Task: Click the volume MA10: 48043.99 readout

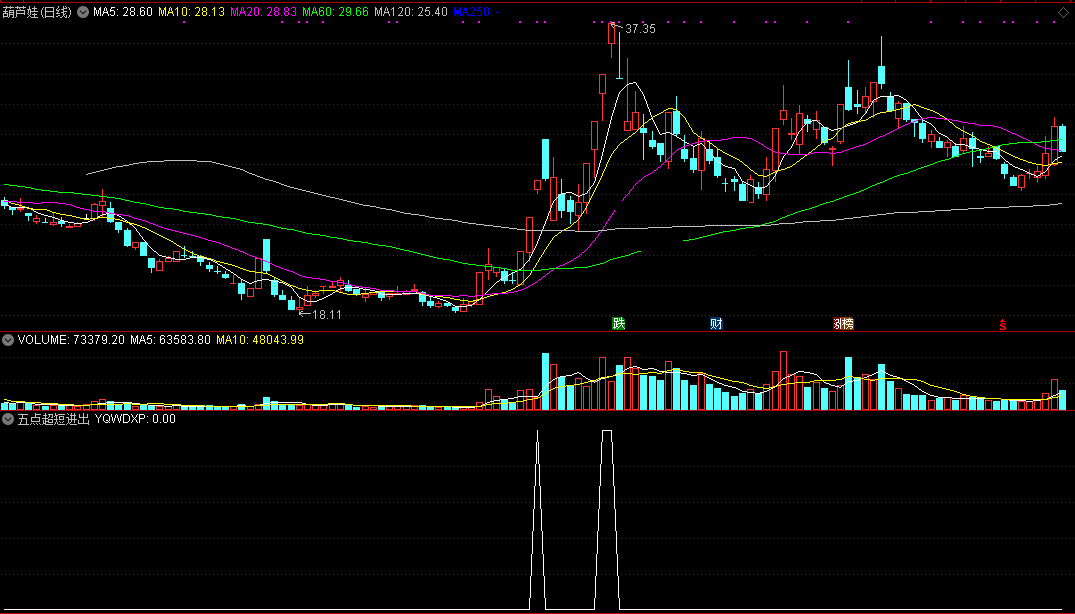Action: (260, 340)
